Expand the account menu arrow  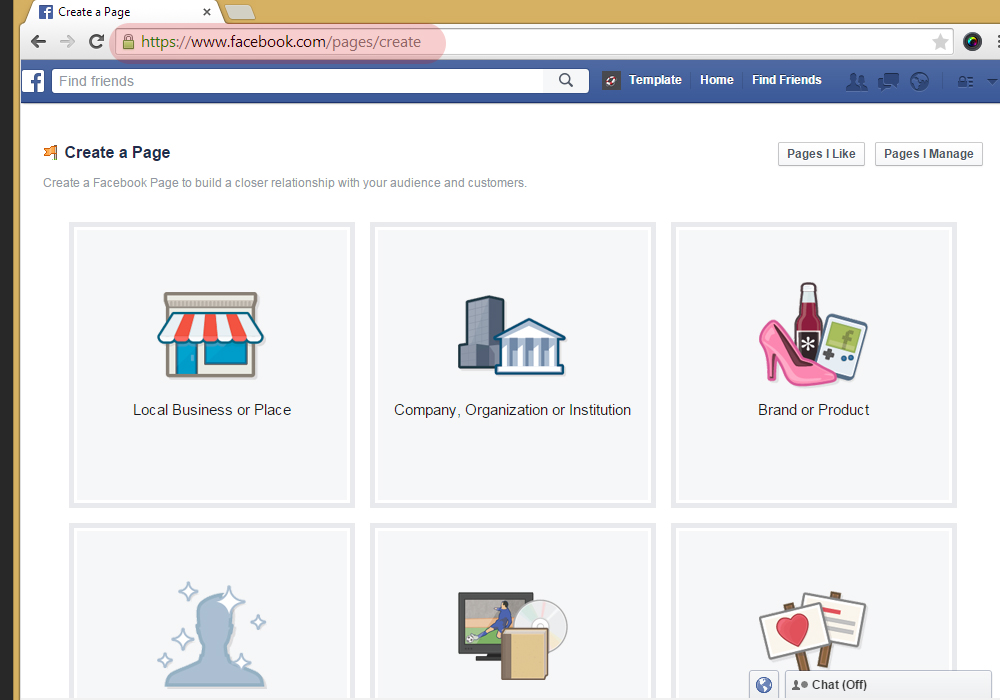click(992, 81)
